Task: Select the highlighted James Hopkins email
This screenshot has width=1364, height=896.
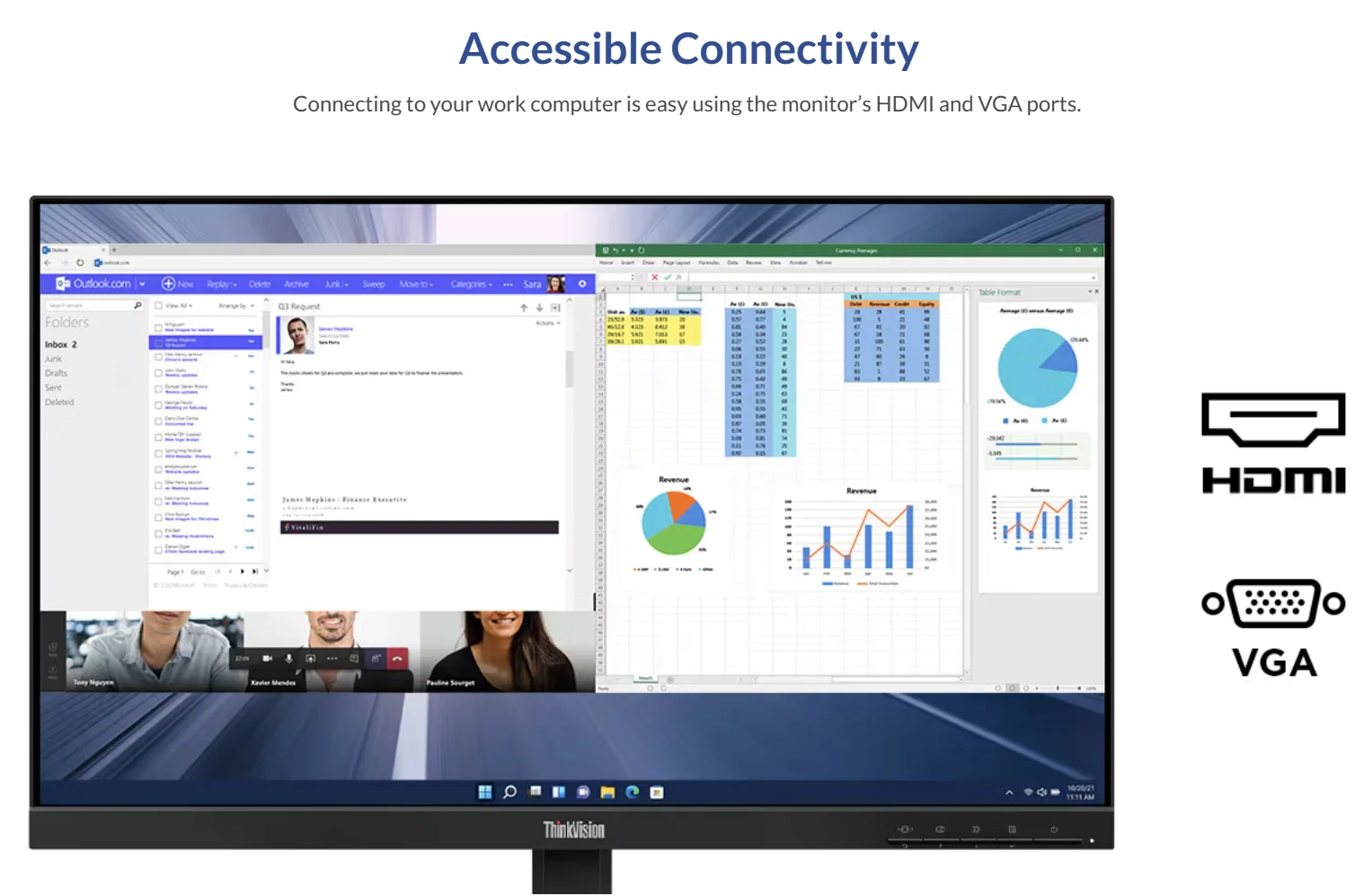Action: [206, 342]
